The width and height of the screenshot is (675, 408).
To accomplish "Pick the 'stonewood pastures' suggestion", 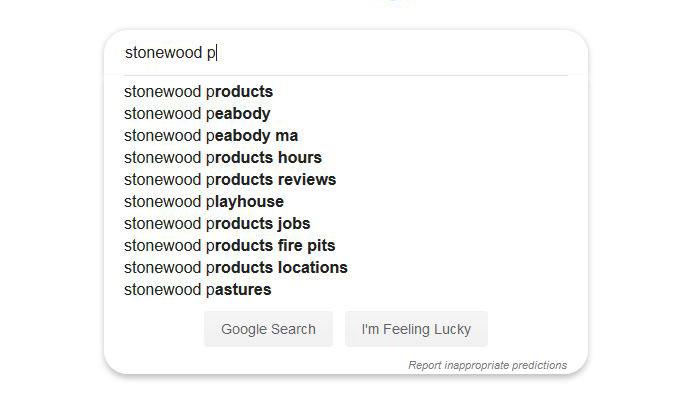I will [198, 290].
